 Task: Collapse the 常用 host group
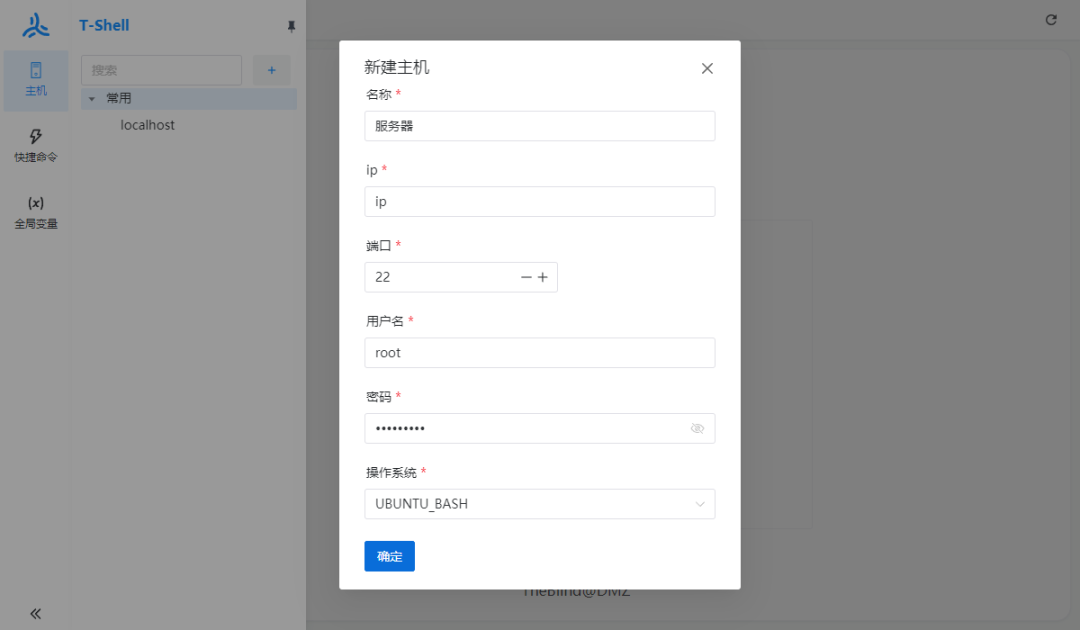[93, 98]
